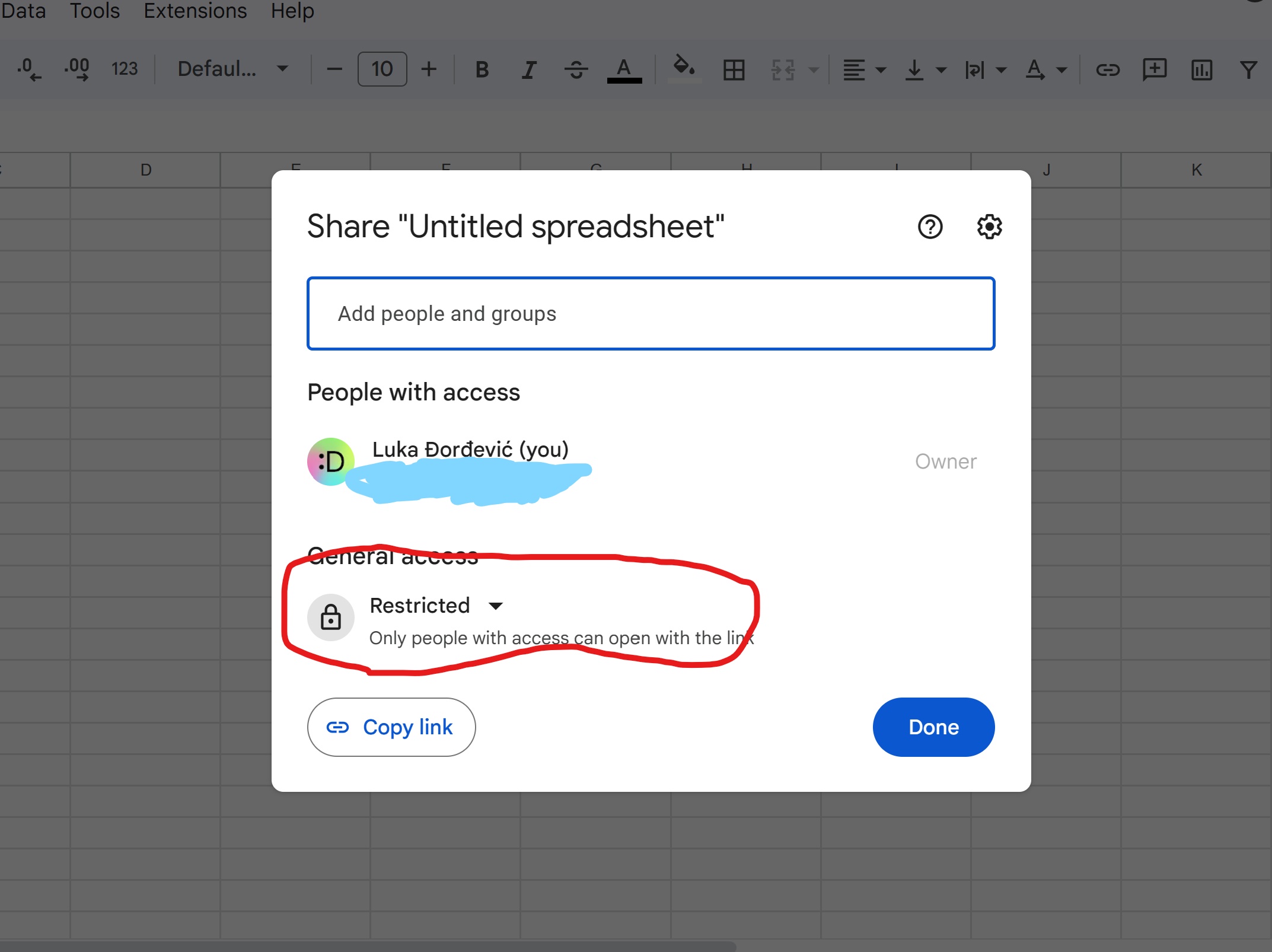The width and height of the screenshot is (1272, 952).
Task: Open the sharing help question mark icon
Action: (930, 227)
